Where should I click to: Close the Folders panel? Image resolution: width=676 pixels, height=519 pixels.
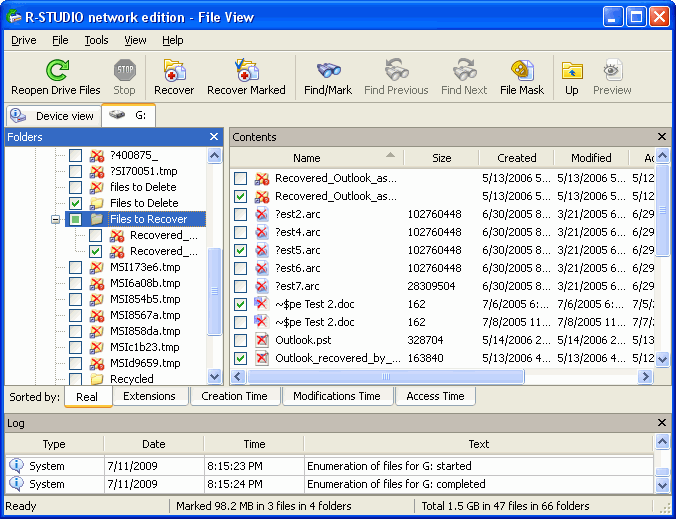click(214, 137)
